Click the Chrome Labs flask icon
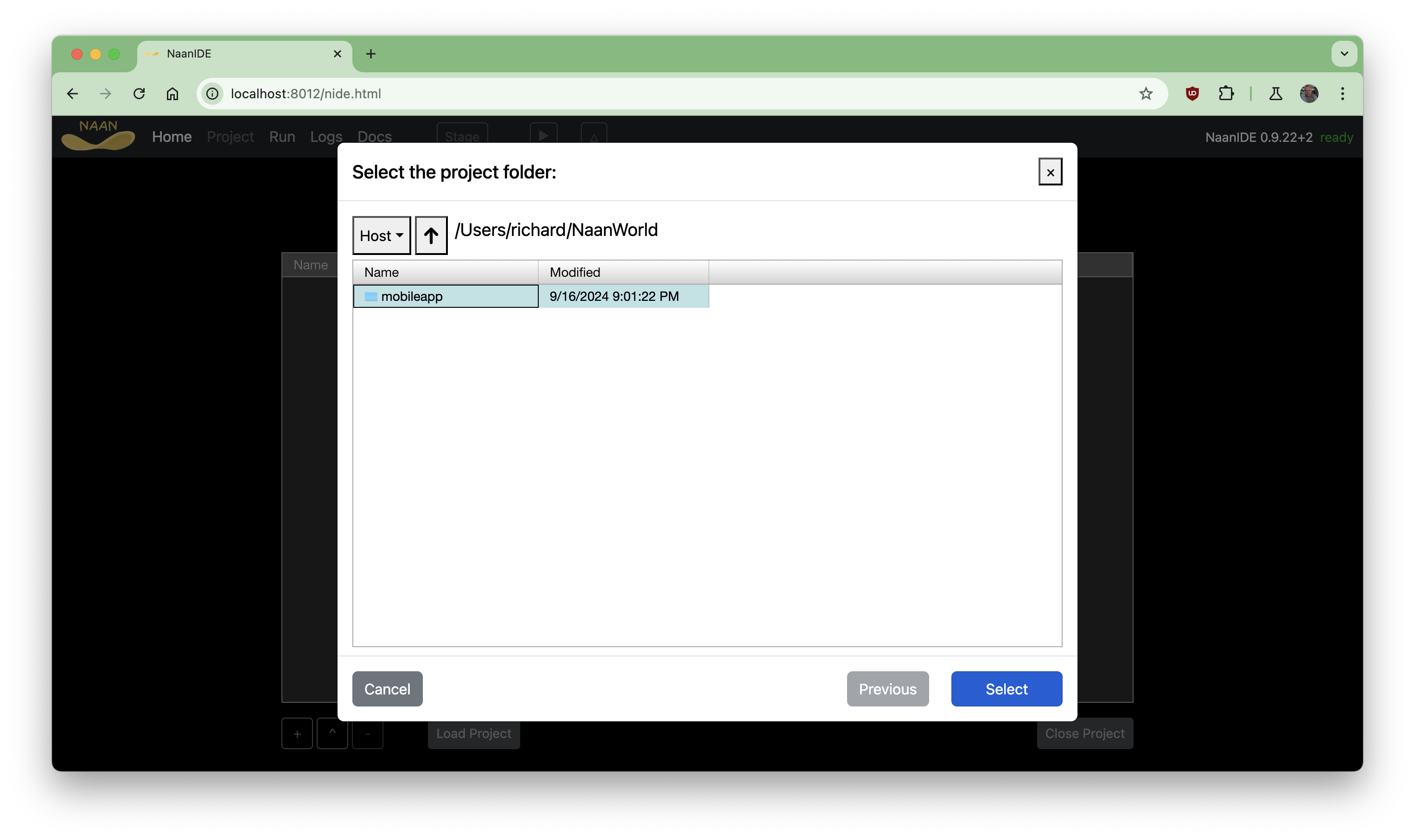 pyautogui.click(x=1275, y=93)
